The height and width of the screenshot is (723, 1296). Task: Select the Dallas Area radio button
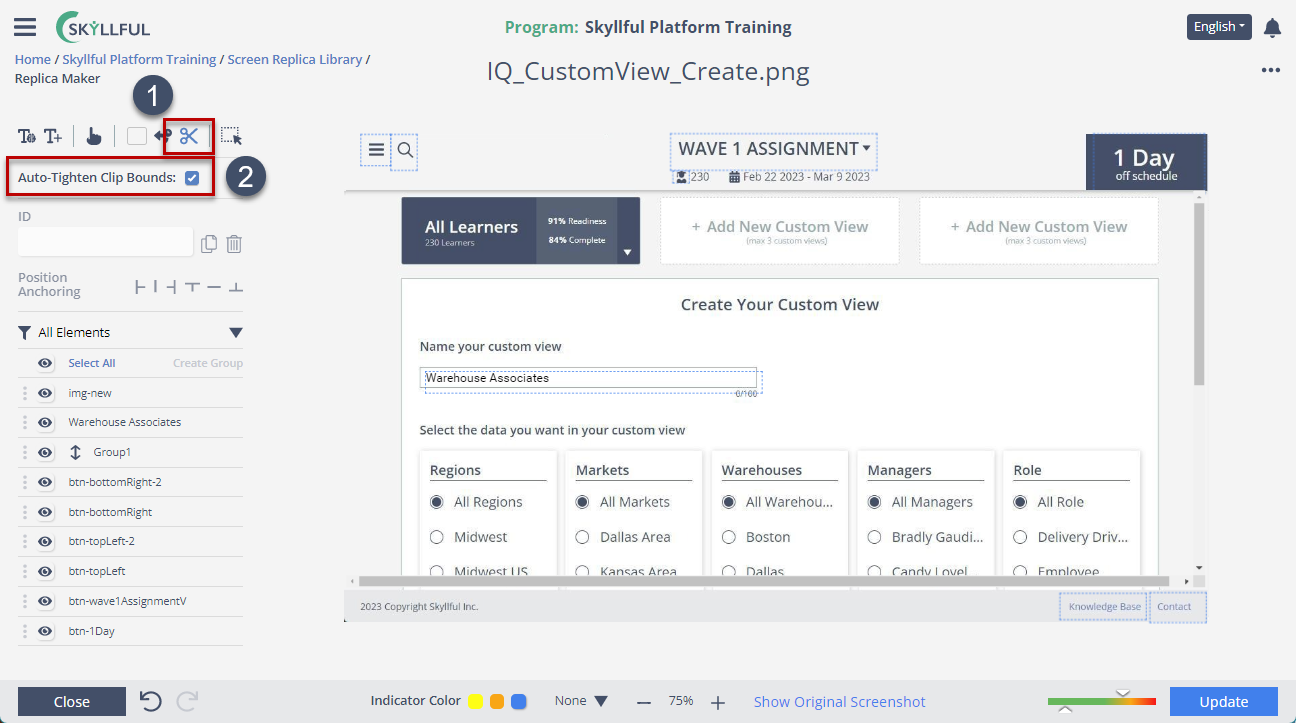[582, 537]
